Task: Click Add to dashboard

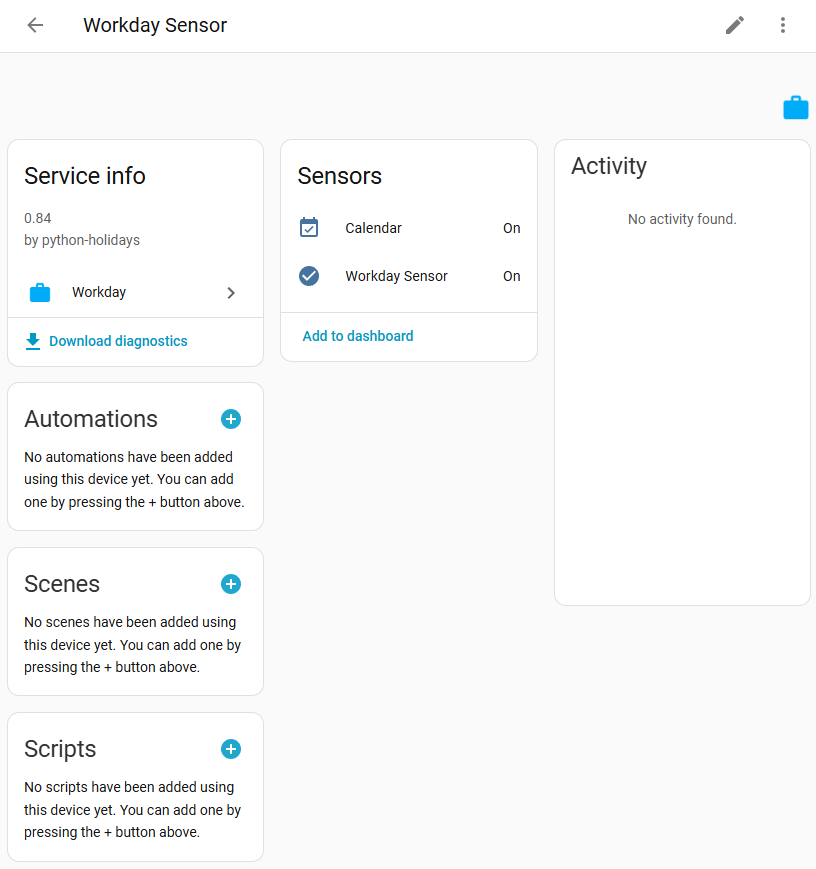Action: pyautogui.click(x=357, y=336)
